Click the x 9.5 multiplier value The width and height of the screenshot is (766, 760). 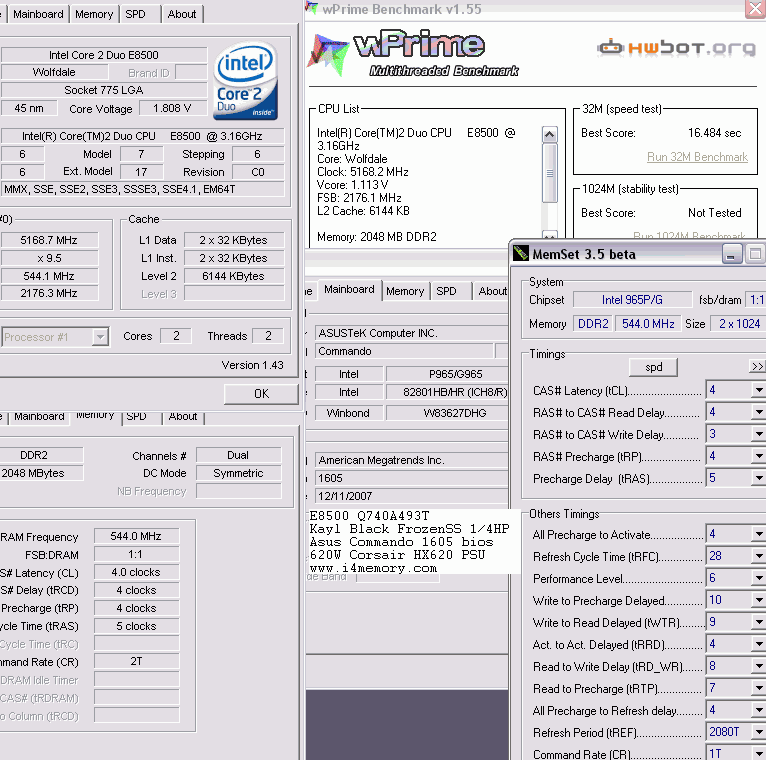coord(49,258)
